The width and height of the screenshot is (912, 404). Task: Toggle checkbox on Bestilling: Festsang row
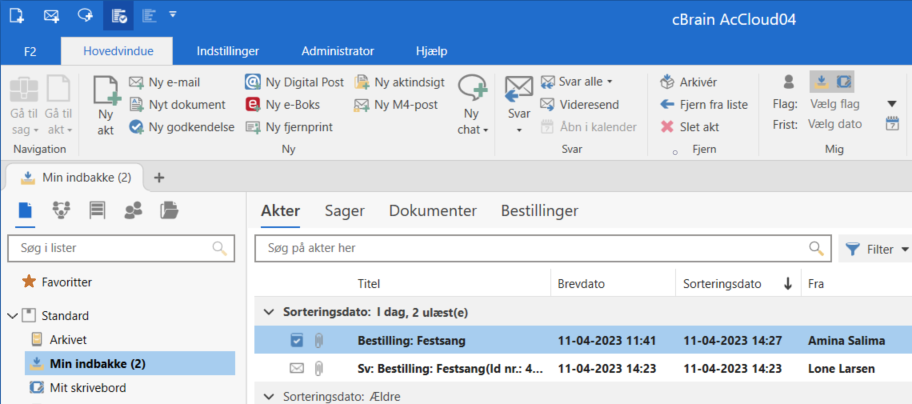(x=296, y=341)
